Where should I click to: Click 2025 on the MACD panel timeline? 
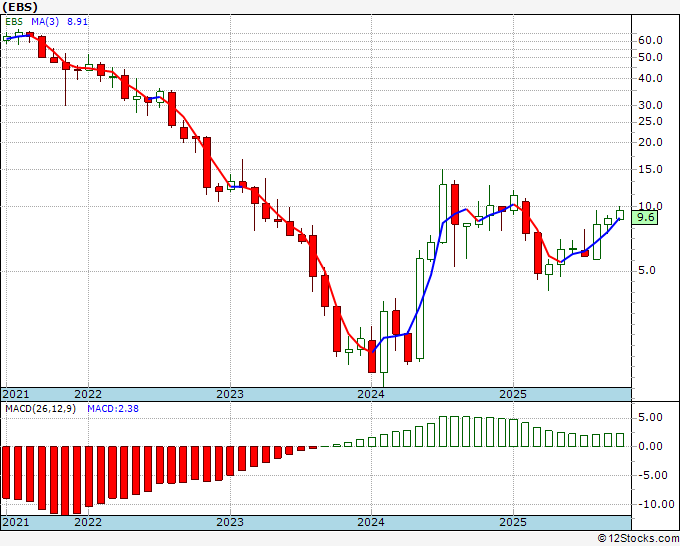click(513, 522)
